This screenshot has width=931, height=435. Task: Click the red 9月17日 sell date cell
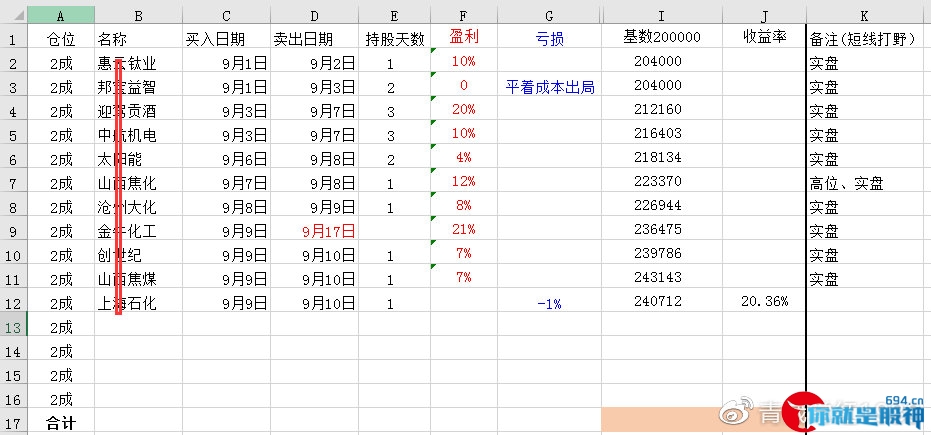[x=314, y=231]
